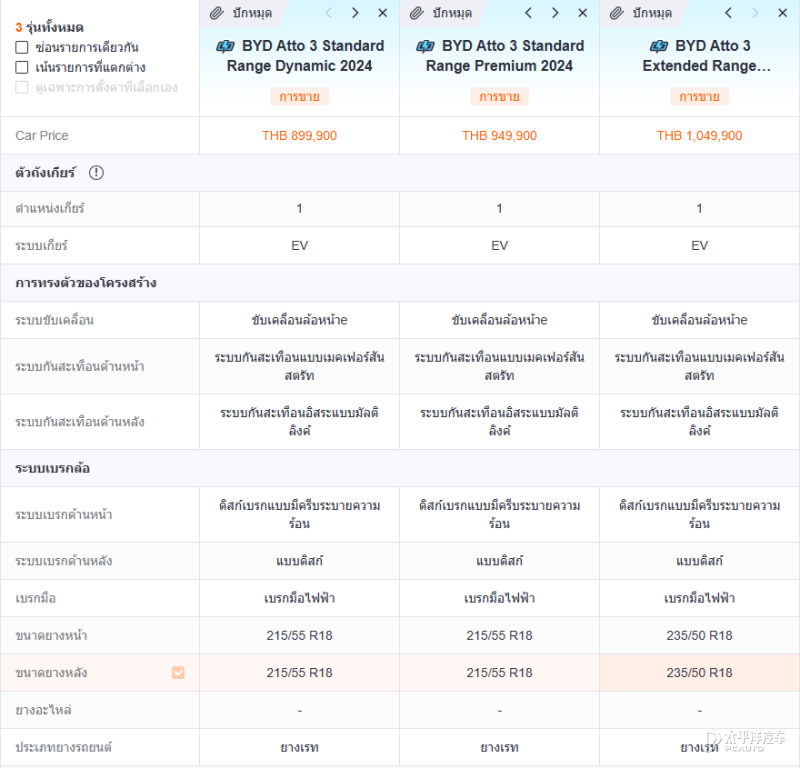Move Standard Range Premium column right
Viewport: 800px width, 768px height.
tap(555, 13)
